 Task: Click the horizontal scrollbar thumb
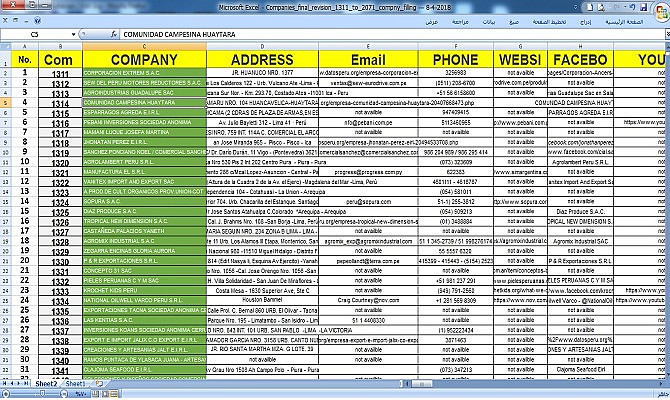click(422, 384)
